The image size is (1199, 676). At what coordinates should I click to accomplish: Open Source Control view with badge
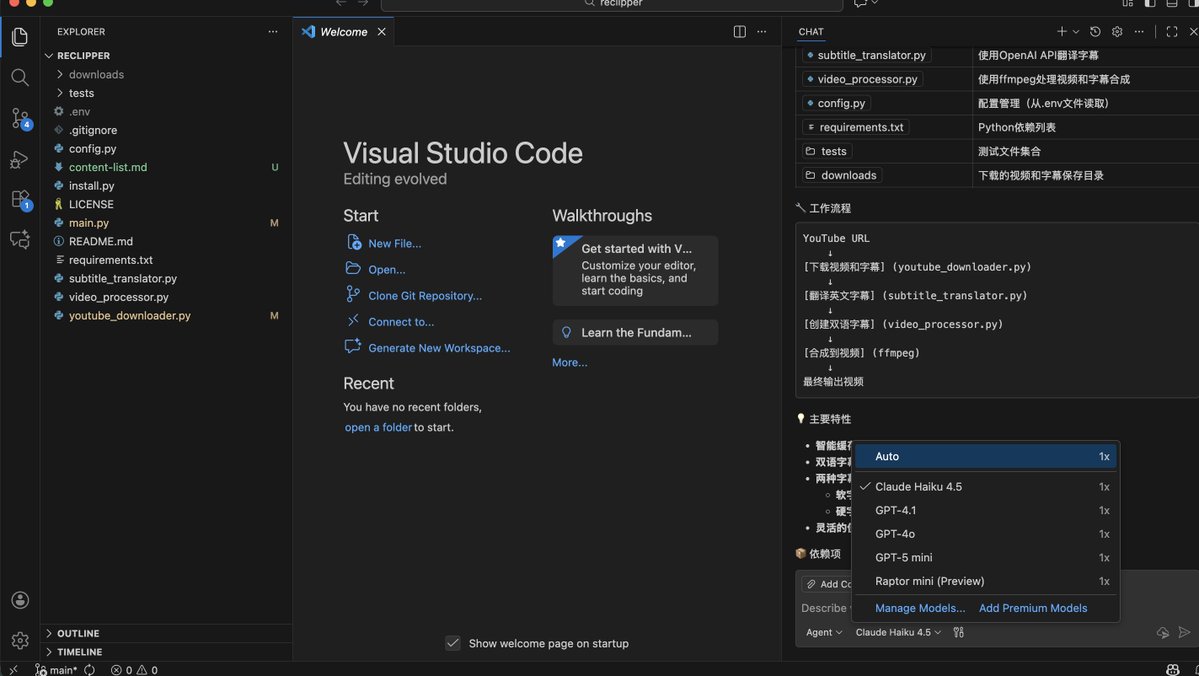tap(20, 119)
